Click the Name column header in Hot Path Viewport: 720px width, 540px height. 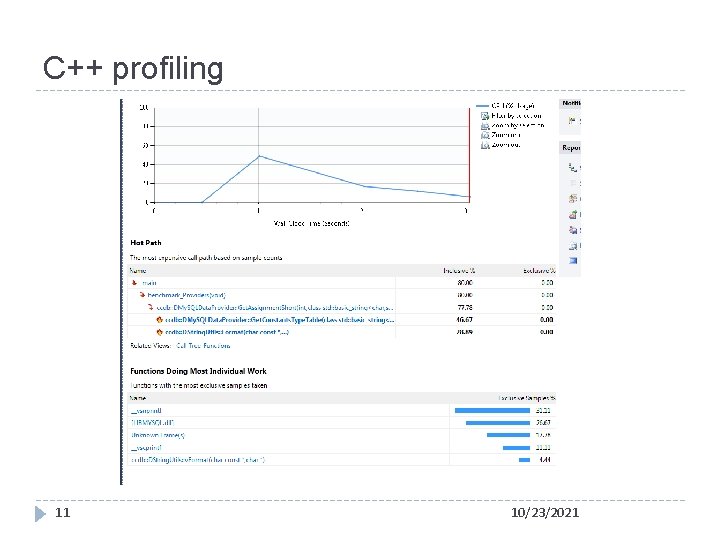[138, 270]
